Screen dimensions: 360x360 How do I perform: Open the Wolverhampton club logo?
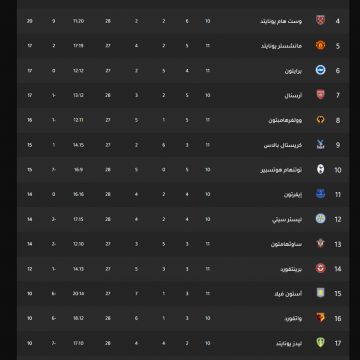[320, 120]
